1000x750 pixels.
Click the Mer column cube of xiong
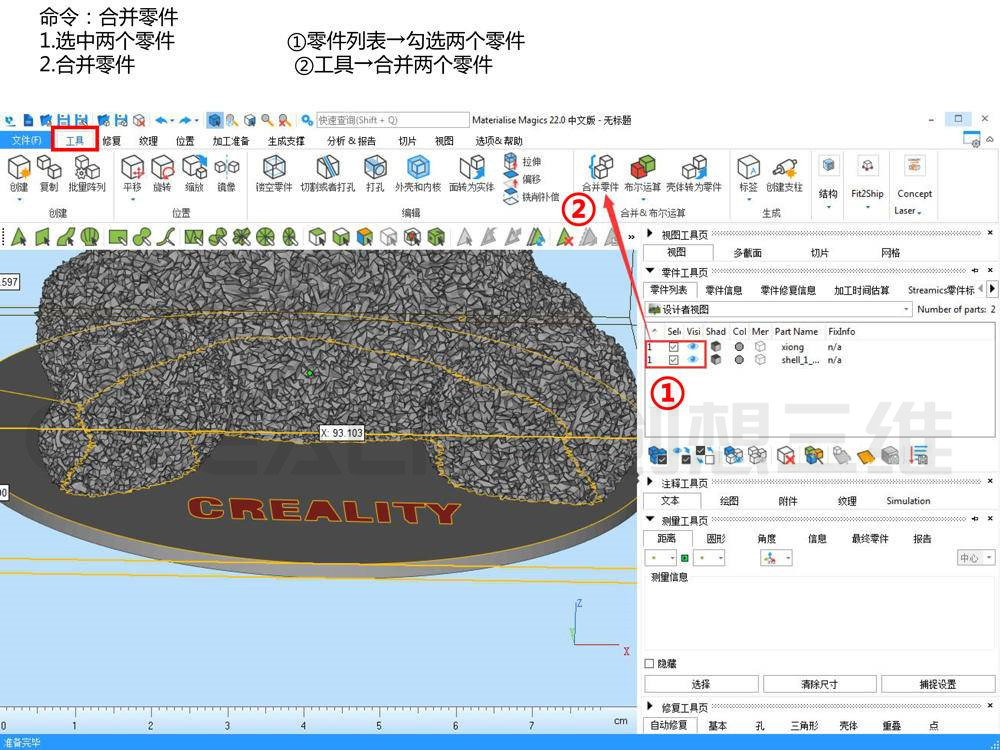point(760,347)
